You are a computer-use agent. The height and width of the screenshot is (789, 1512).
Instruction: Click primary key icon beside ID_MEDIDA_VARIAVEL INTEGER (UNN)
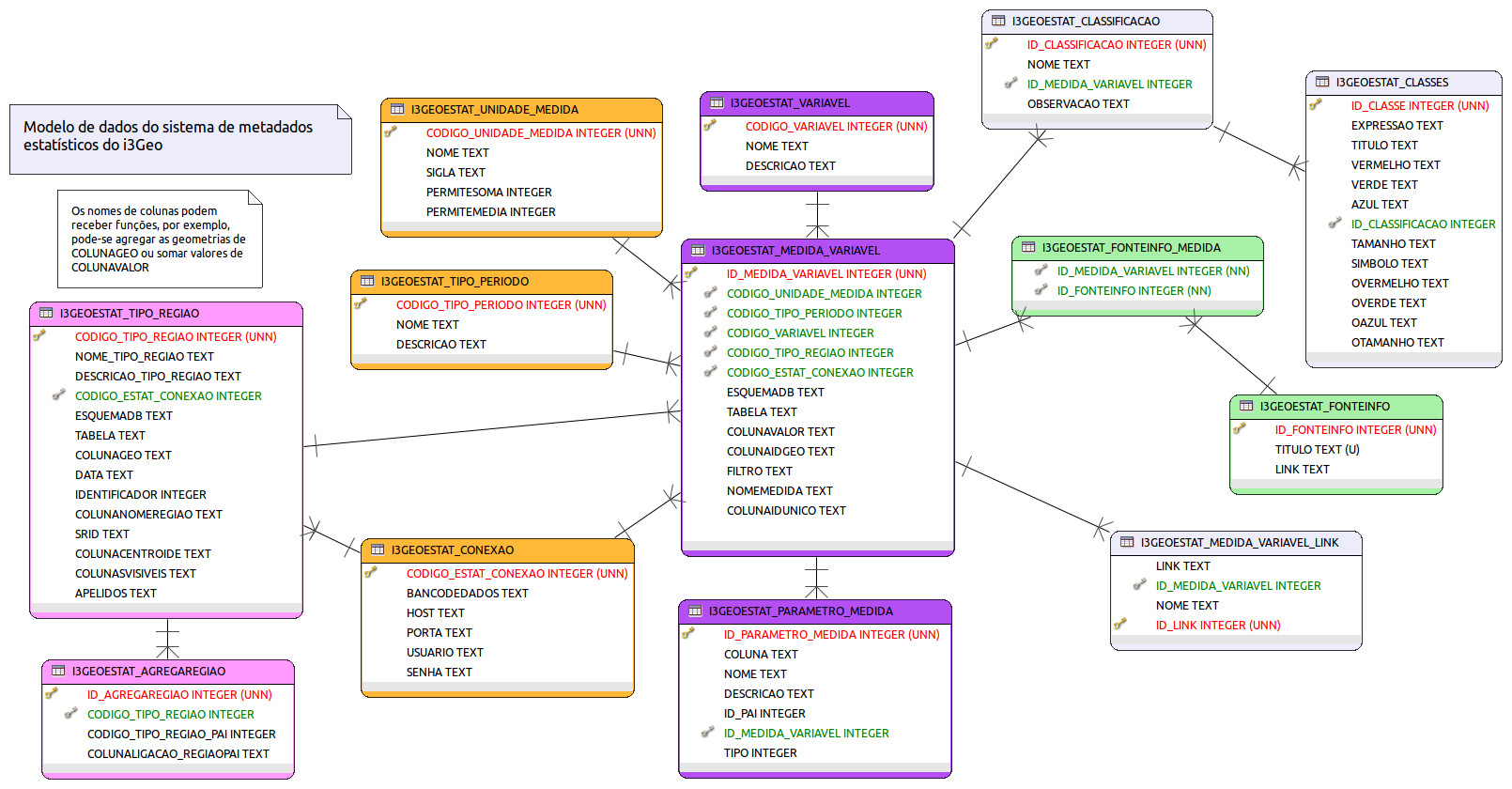point(690,272)
